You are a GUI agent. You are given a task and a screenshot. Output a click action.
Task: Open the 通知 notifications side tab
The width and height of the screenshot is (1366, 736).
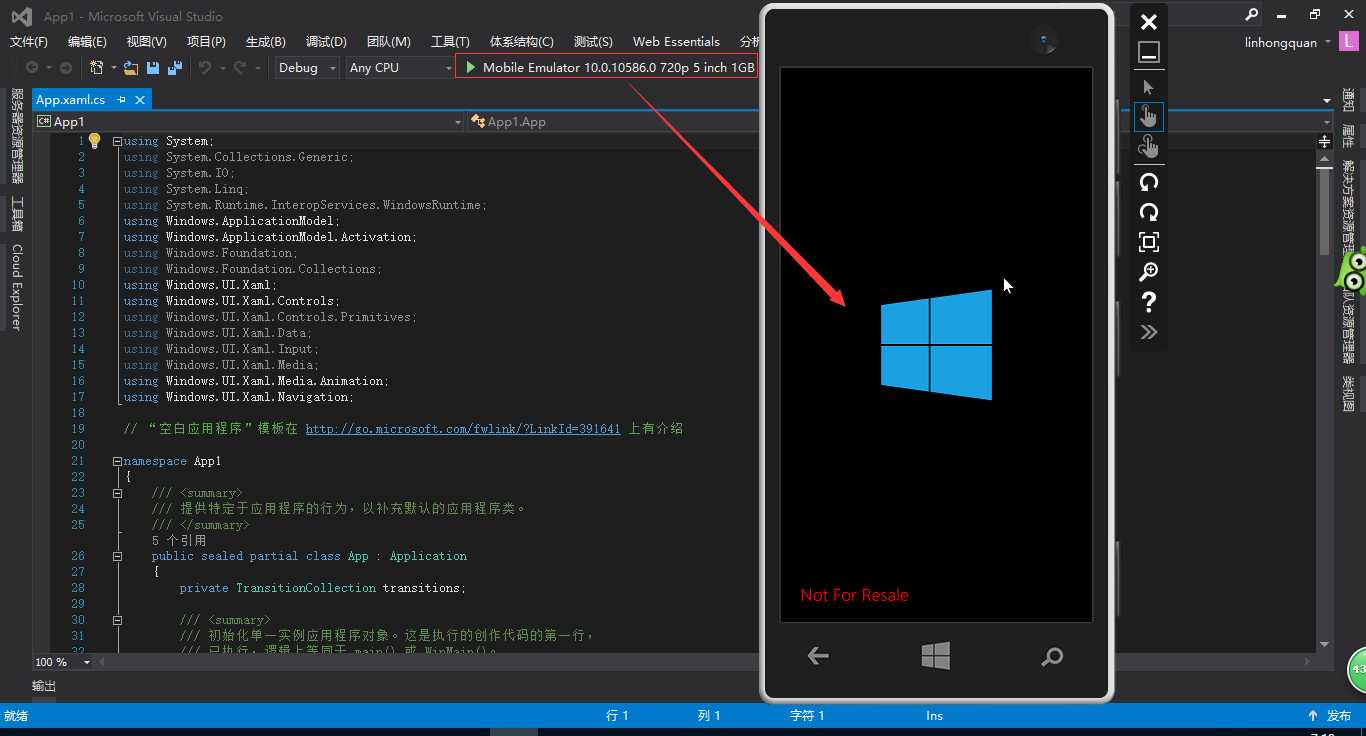tap(1348, 101)
